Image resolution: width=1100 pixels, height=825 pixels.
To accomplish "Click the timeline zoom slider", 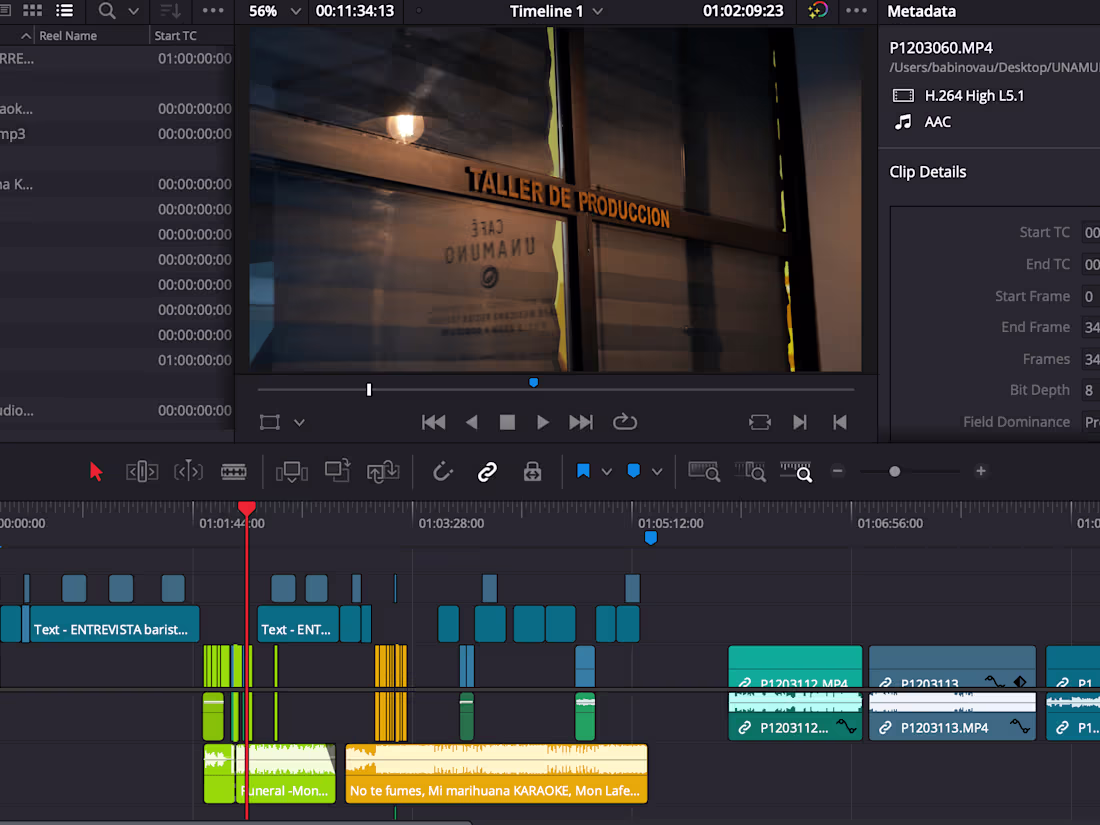I will tap(895, 470).
